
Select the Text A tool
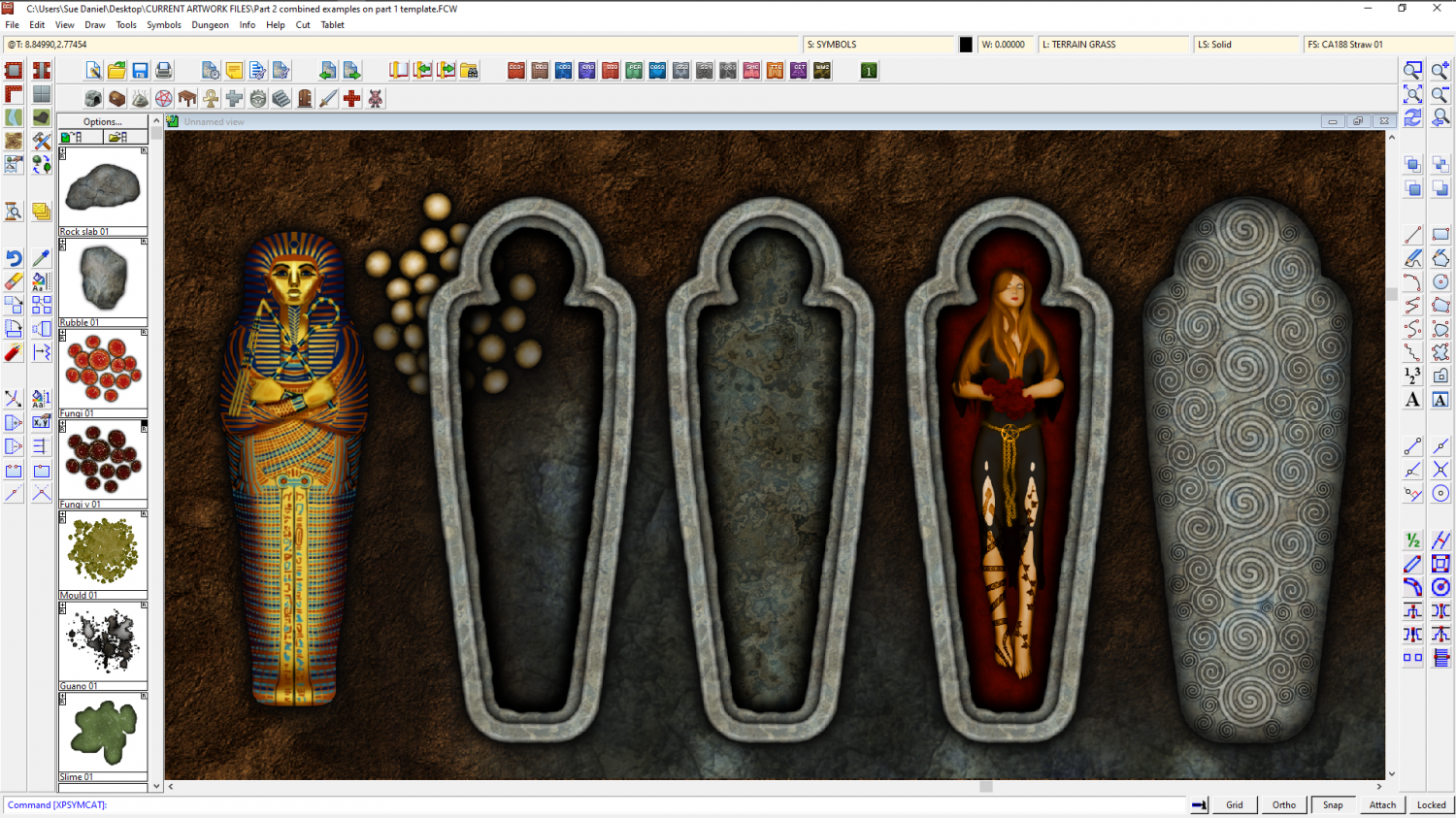[x=1412, y=400]
